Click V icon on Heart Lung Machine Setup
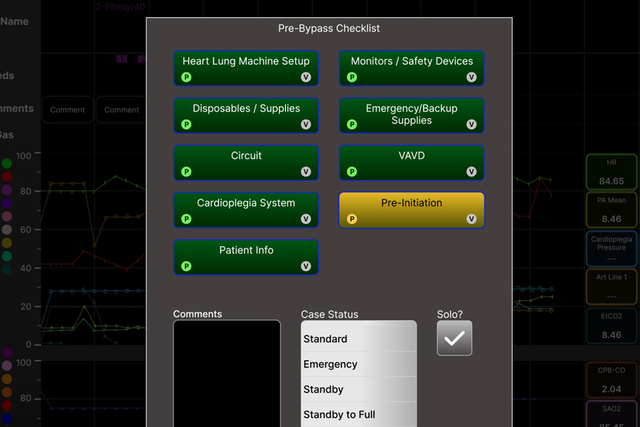The width and height of the screenshot is (640, 427). coord(306,77)
